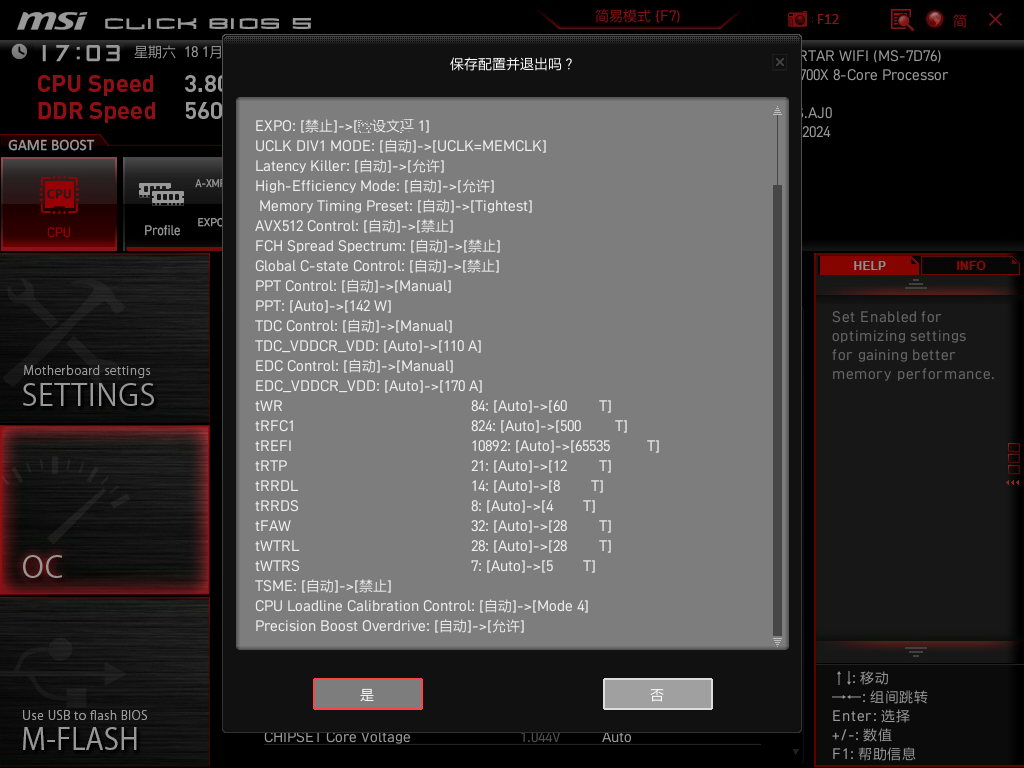Viewport: 1024px width, 768px height.
Task: Click the CHIPSET Core Voltage row label
Action: pos(337,737)
